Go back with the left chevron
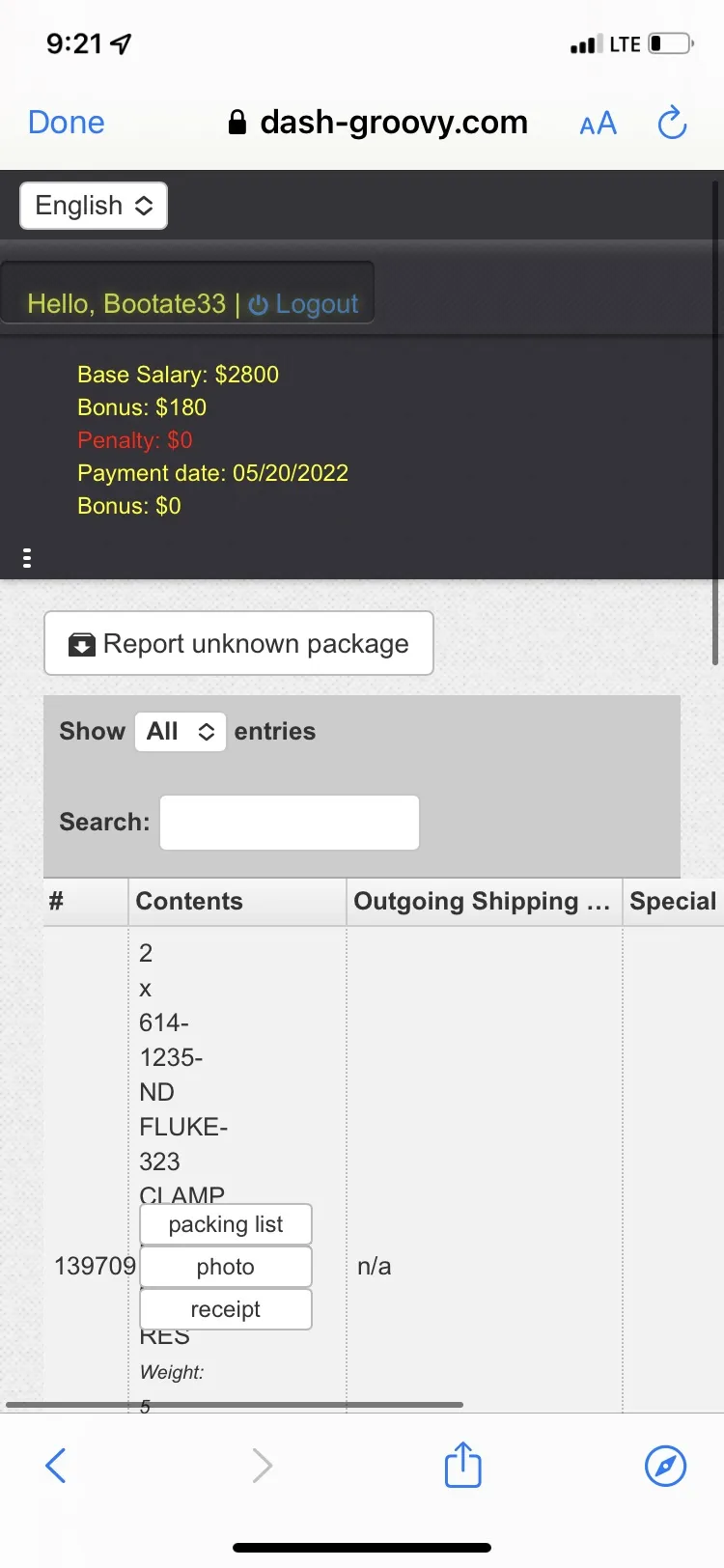The width and height of the screenshot is (724, 1568). [56, 1466]
